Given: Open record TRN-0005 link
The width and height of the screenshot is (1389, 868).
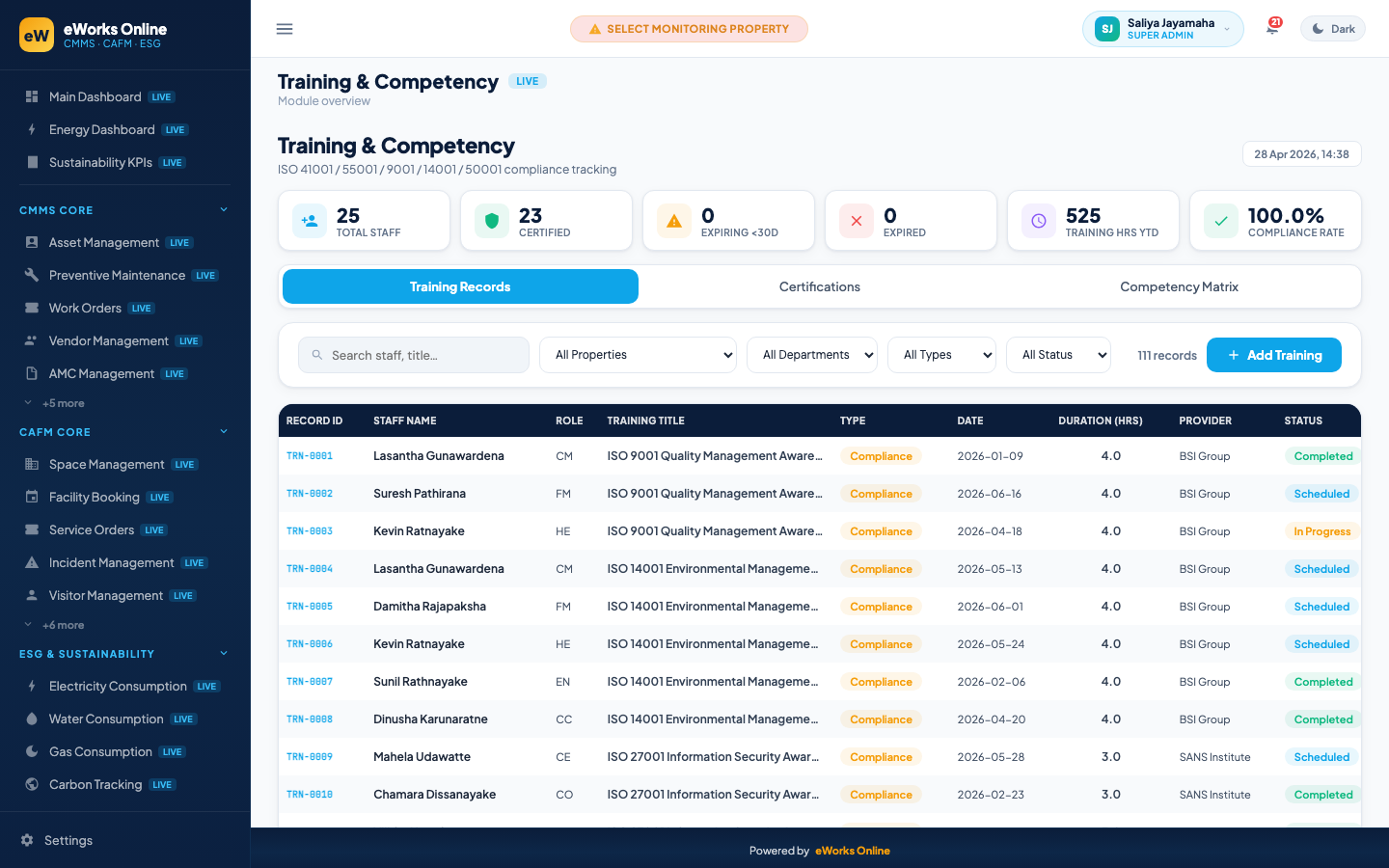Looking at the screenshot, I should (310, 607).
